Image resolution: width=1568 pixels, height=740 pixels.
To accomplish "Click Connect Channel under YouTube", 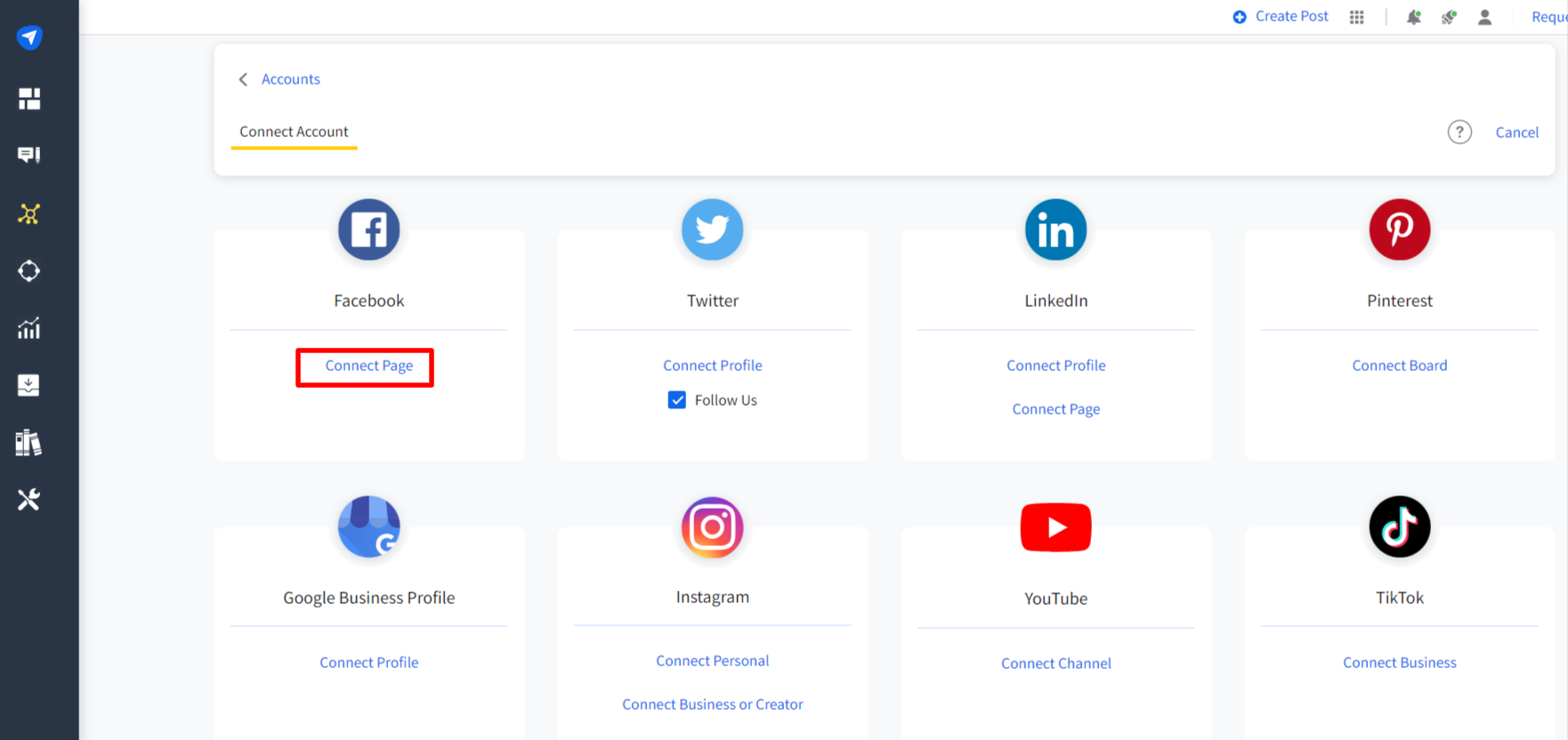I will click(1056, 664).
